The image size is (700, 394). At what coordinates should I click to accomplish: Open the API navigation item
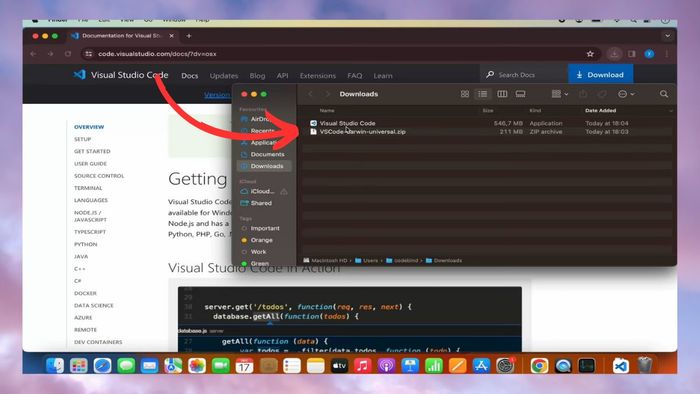pos(282,75)
